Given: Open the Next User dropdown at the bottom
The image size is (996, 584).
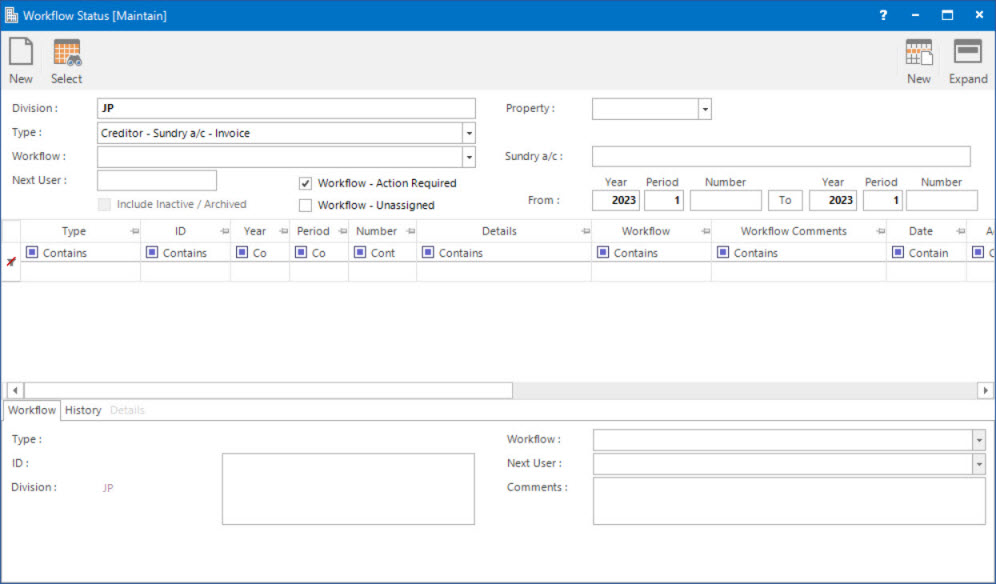Looking at the screenshot, I should tap(977, 463).
